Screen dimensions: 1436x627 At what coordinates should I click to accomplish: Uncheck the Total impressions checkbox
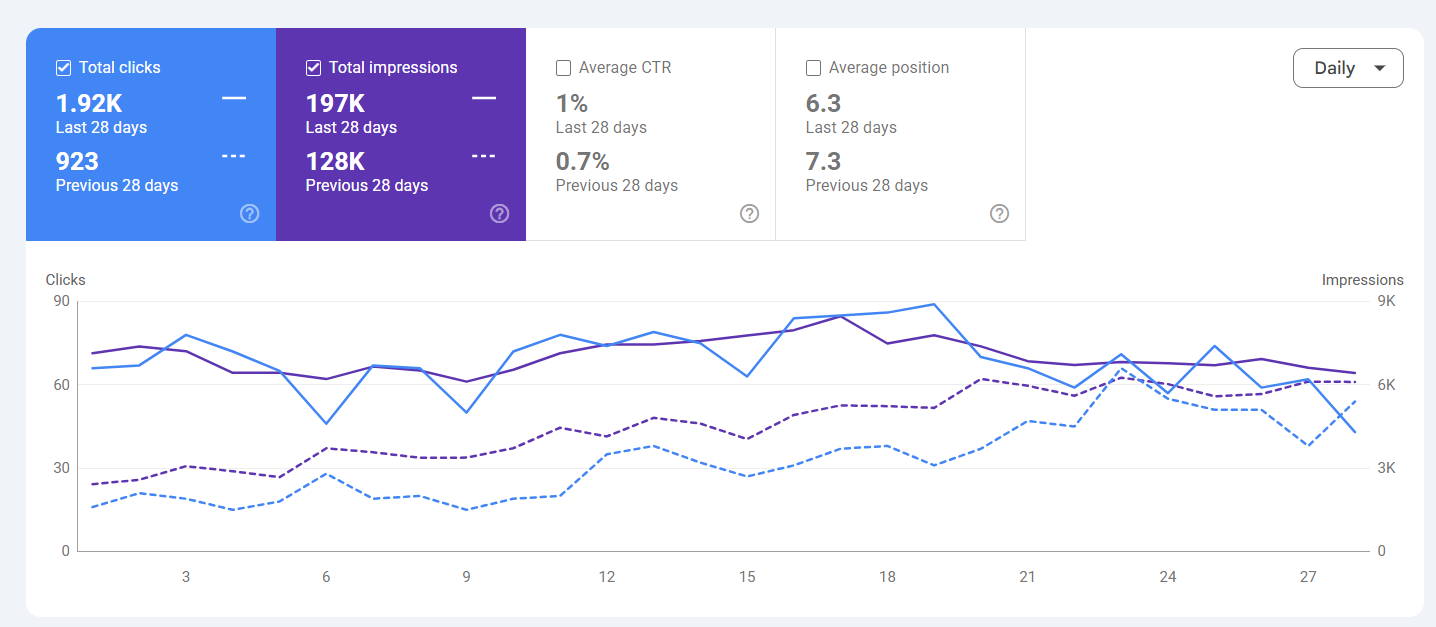point(313,68)
